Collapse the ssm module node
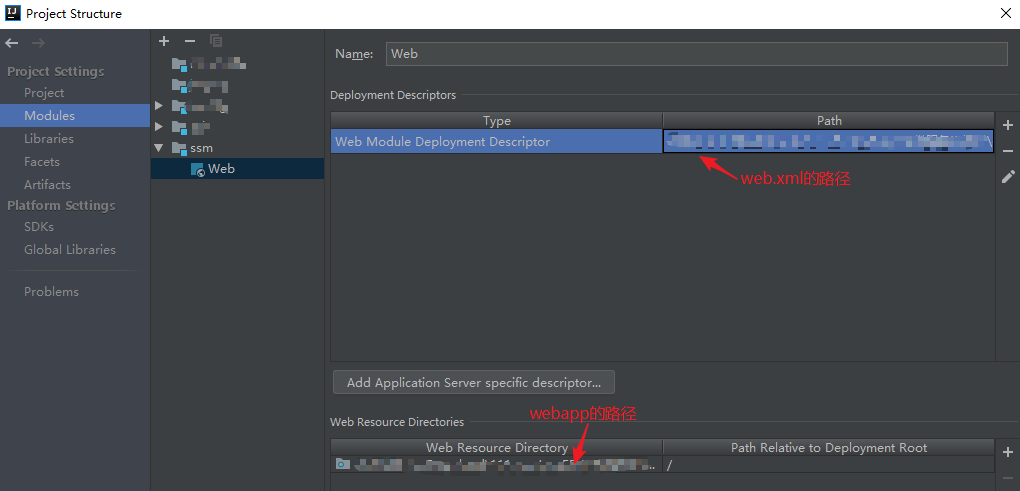Screen dimensions: 1020x491 tap(159, 148)
